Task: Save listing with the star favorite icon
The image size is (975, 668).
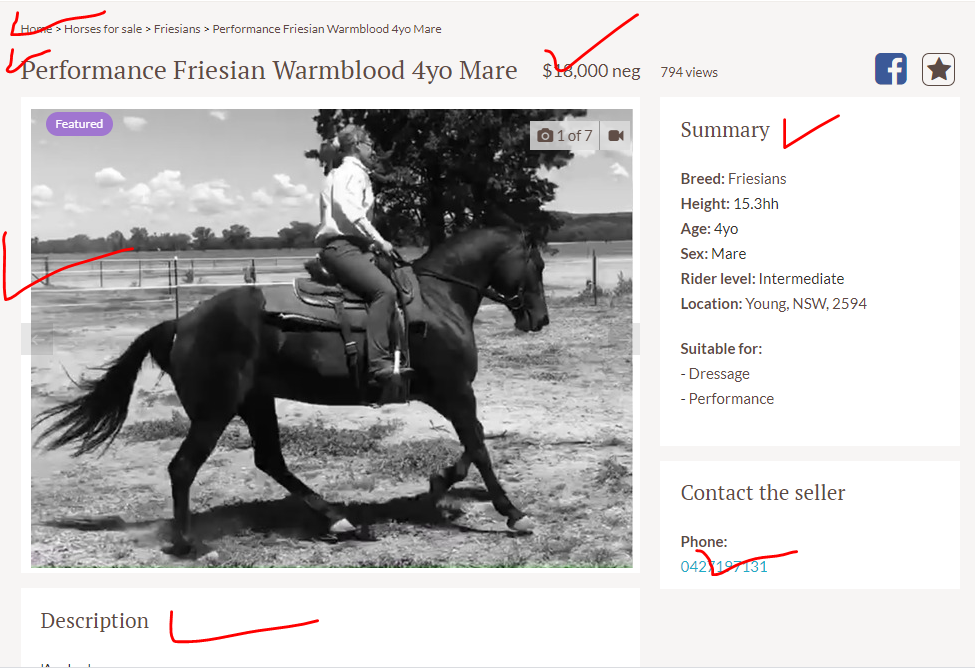Action: pyautogui.click(x=938, y=69)
